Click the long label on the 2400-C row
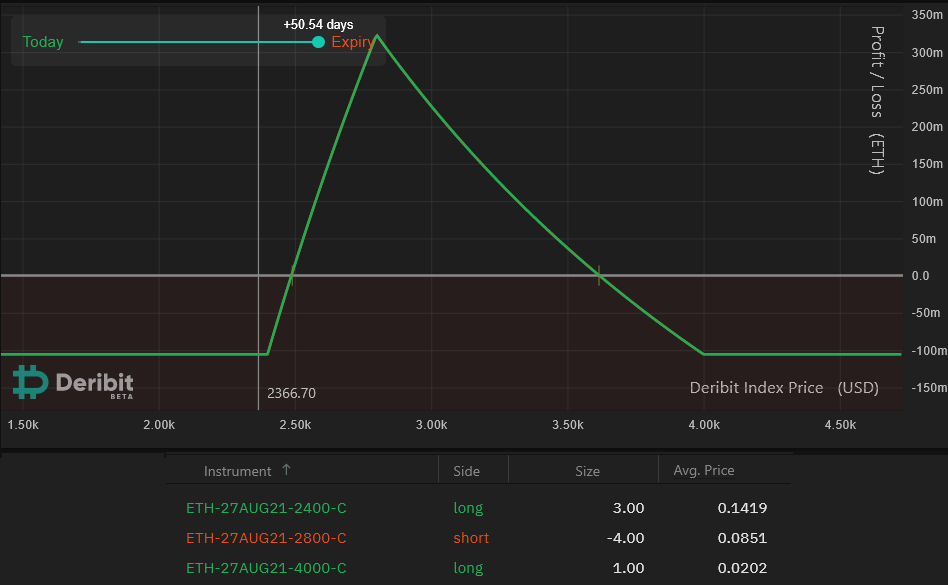 coord(468,508)
